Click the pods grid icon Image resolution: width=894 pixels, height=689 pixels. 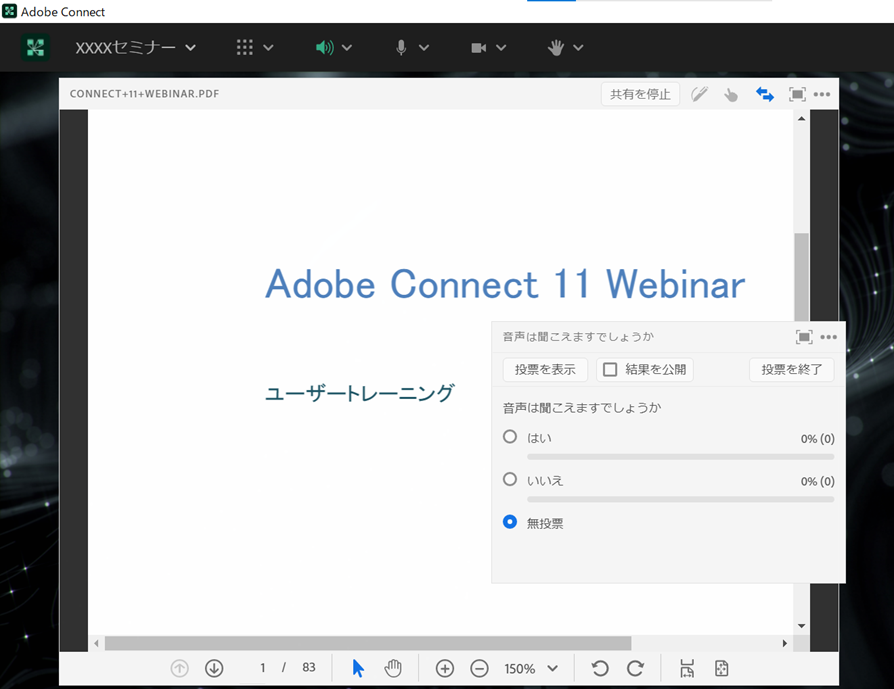pos(245,48)
